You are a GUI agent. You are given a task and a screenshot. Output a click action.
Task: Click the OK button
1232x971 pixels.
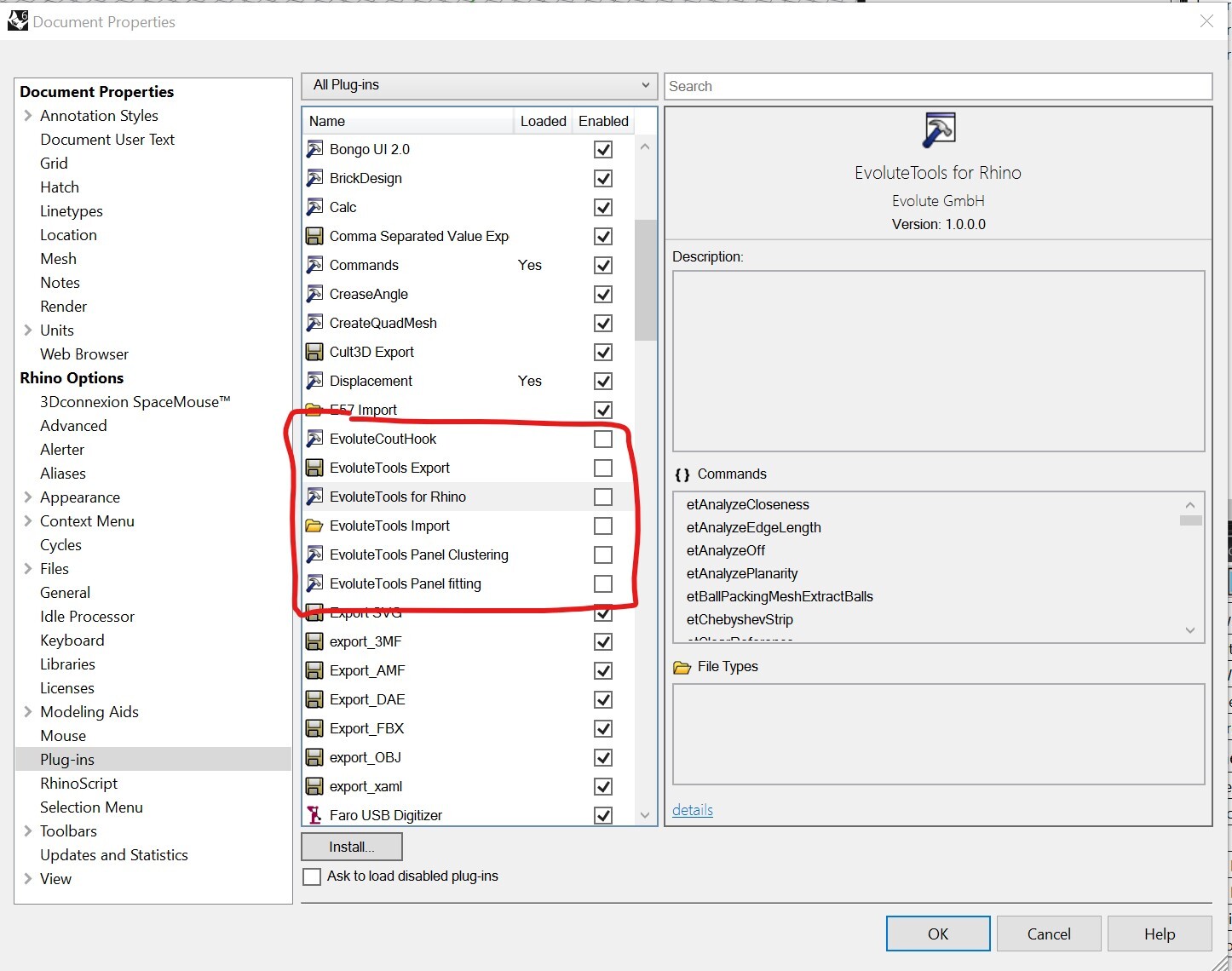(938, 934)
